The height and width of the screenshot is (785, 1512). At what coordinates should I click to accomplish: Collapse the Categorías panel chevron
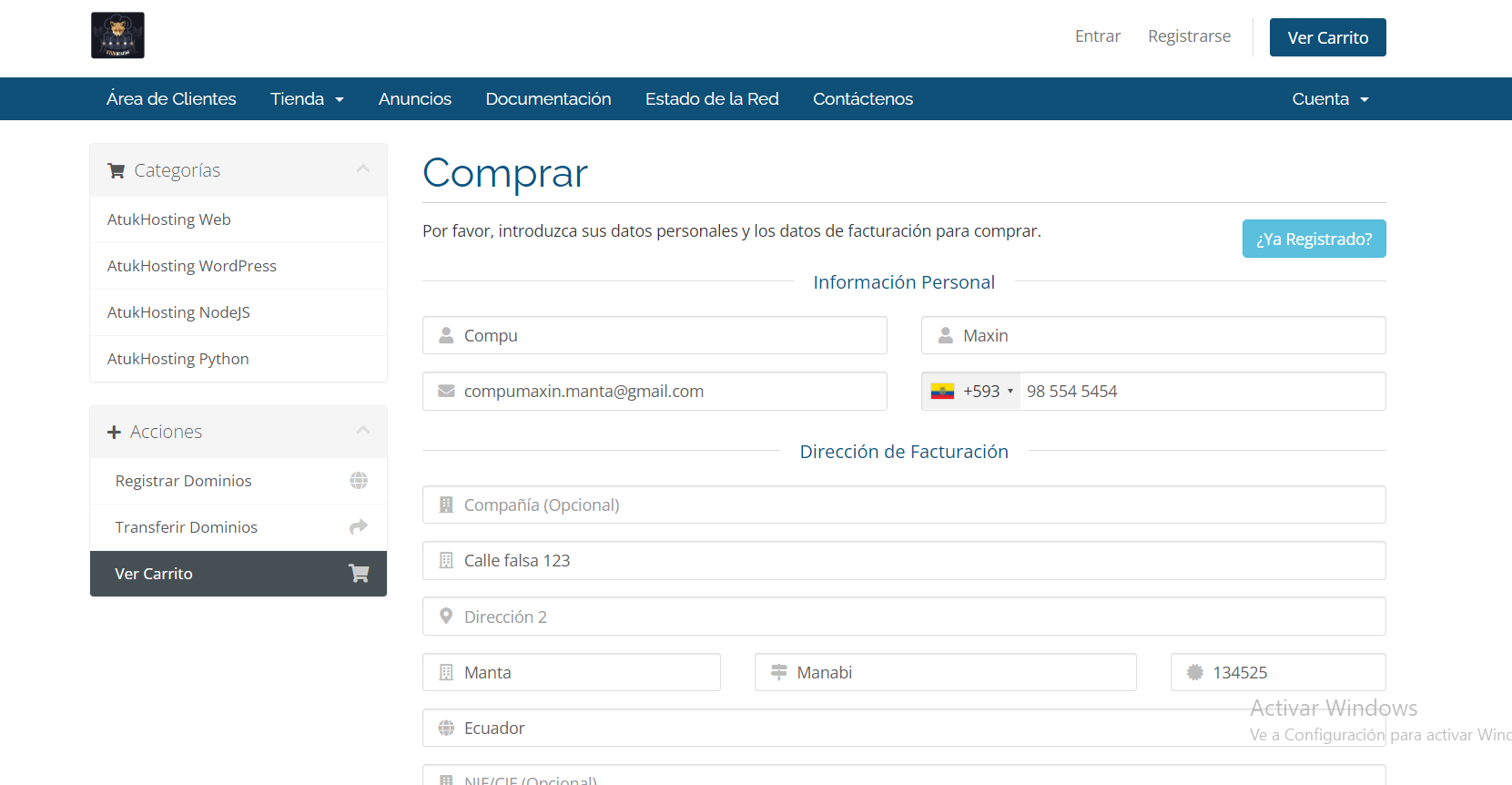click(363, 169)
